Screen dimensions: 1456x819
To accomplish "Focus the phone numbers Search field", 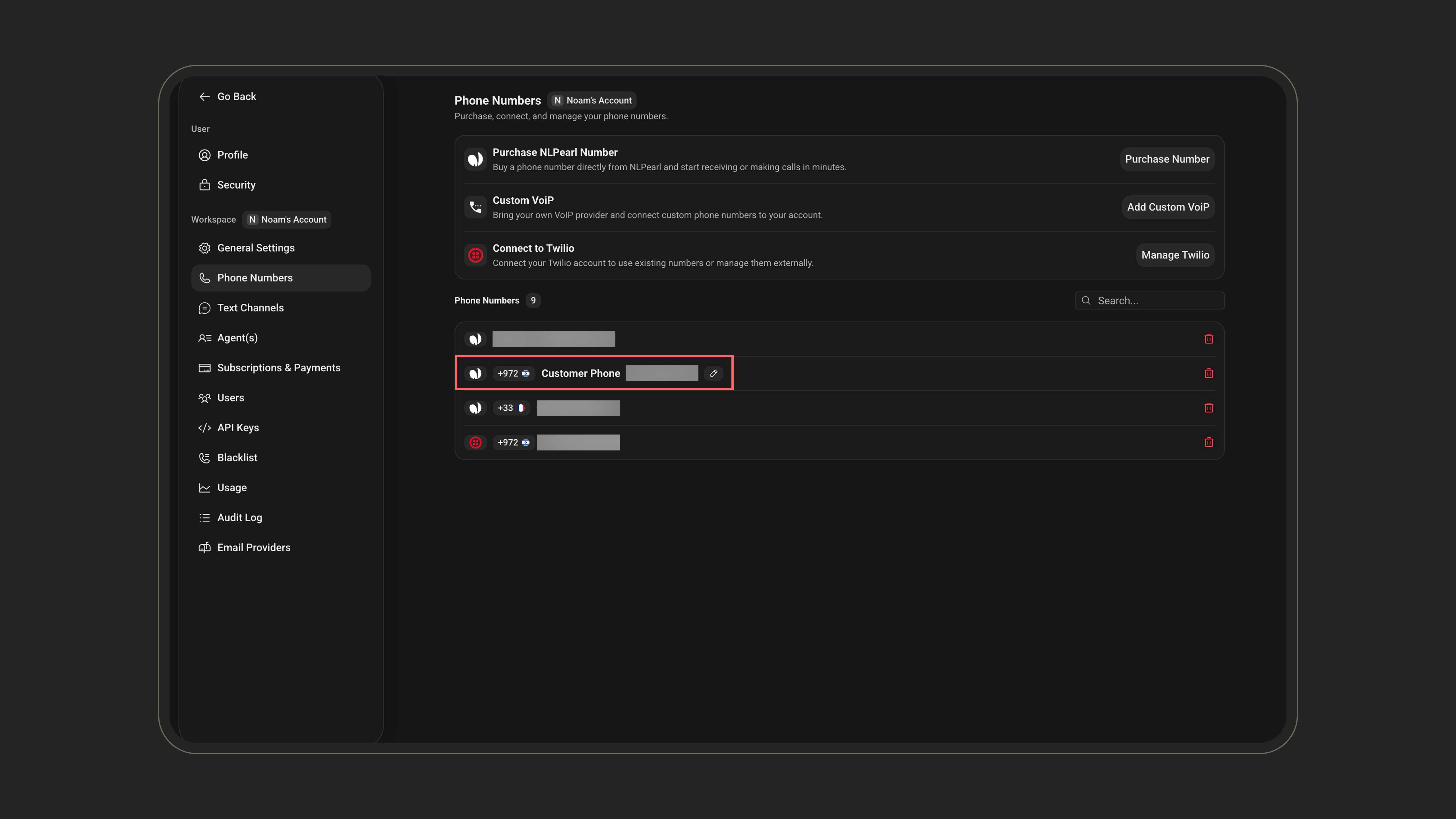I will point(1149,301).
